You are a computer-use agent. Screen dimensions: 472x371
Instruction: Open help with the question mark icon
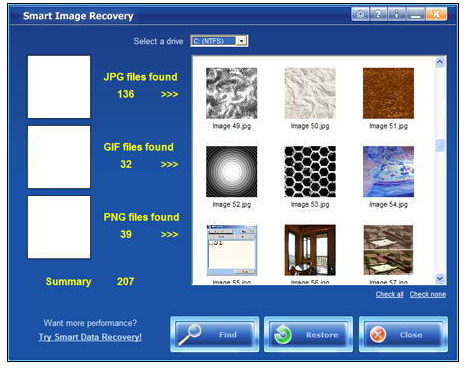(378, 14)
